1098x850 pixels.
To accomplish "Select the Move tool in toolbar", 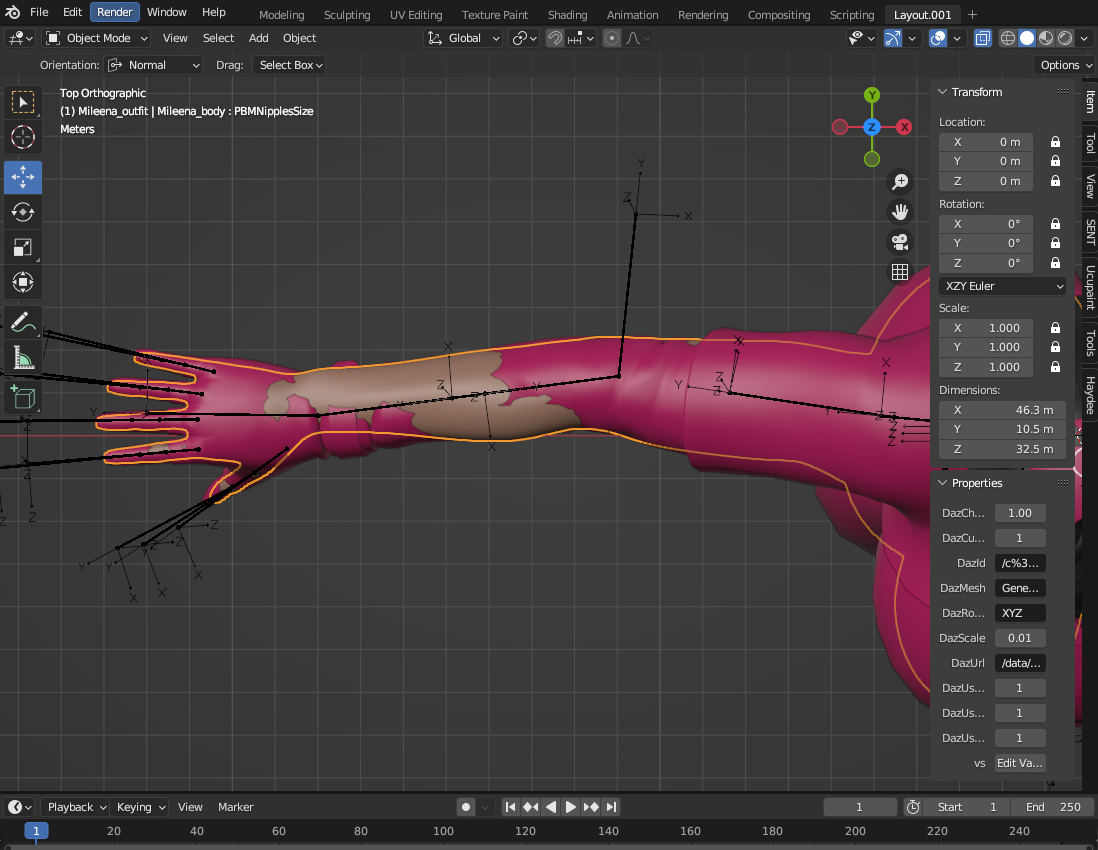I will point(23,177).
